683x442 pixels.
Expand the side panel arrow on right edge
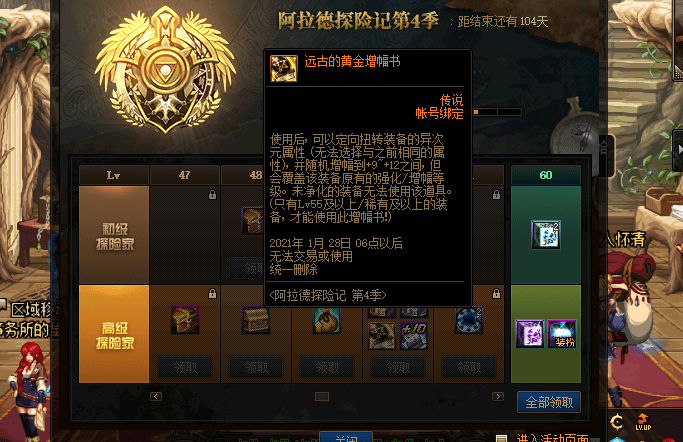(x=679, y=149)
